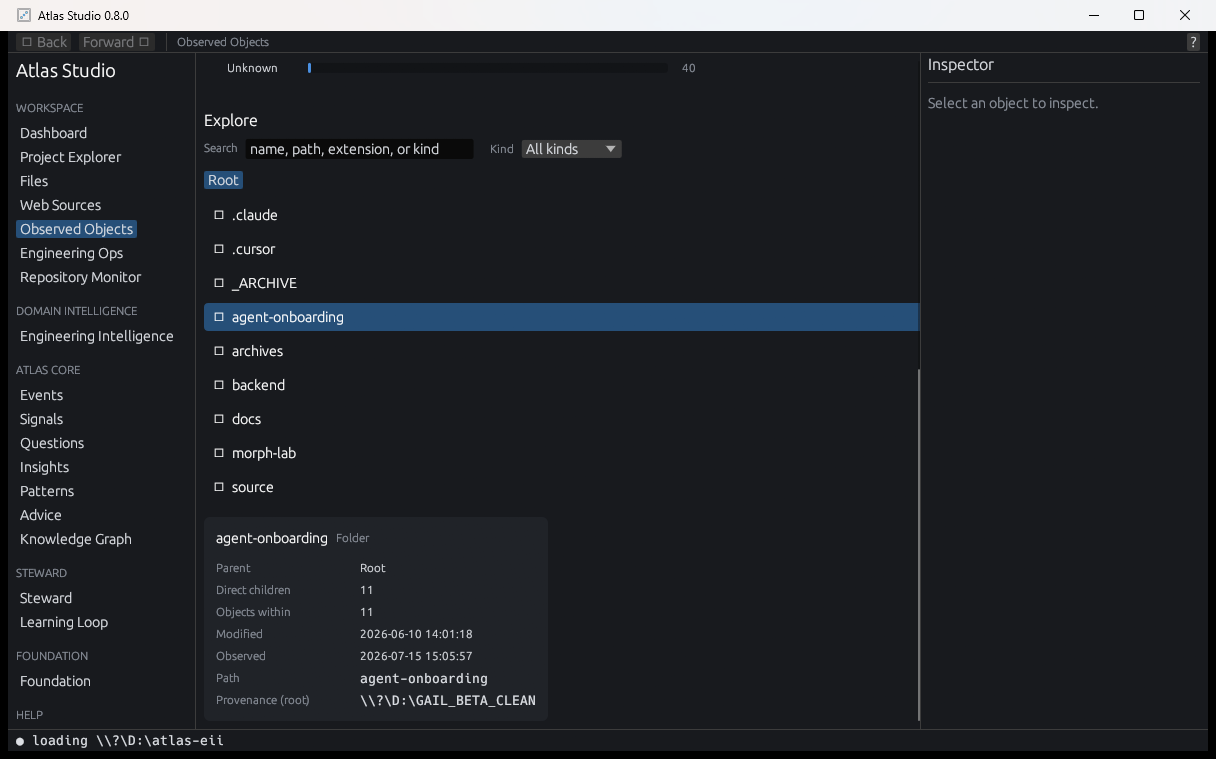Select the Root breadcrumb
This screenshot has width=1216, height=759.
223,180
